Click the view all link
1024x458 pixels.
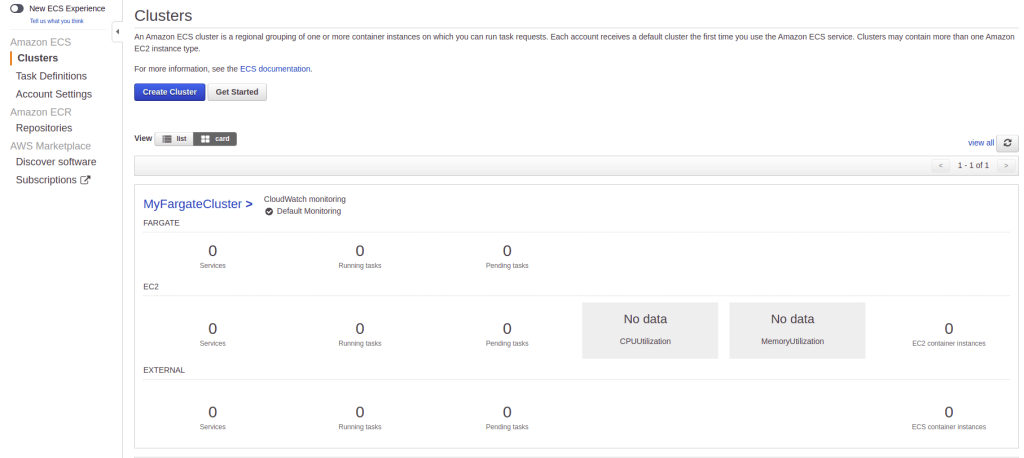pos(980,143)
